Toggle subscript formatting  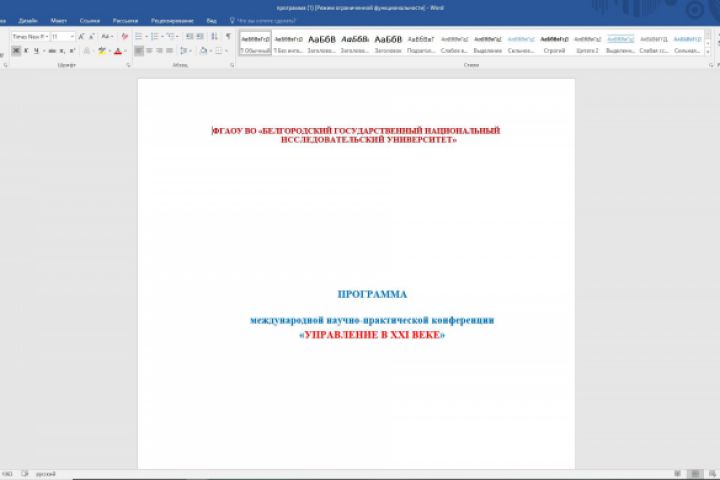coord(62,51)
